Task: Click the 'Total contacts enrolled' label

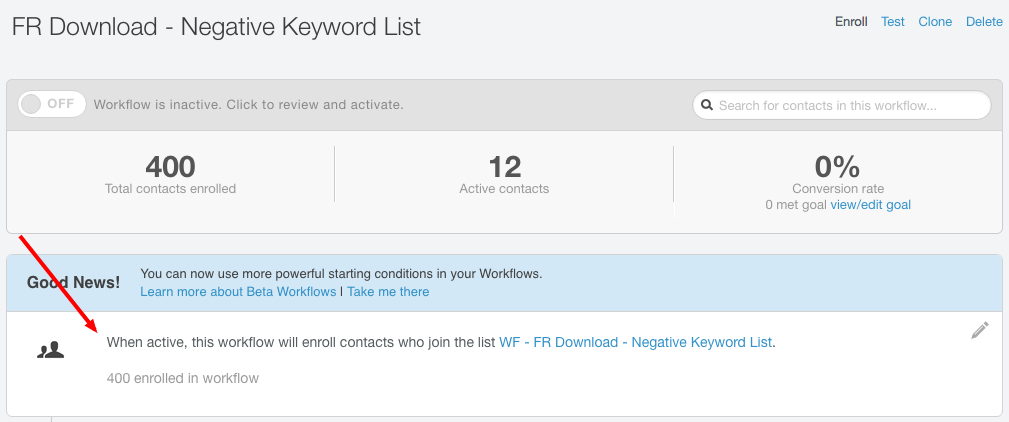Action: [171, 189]
